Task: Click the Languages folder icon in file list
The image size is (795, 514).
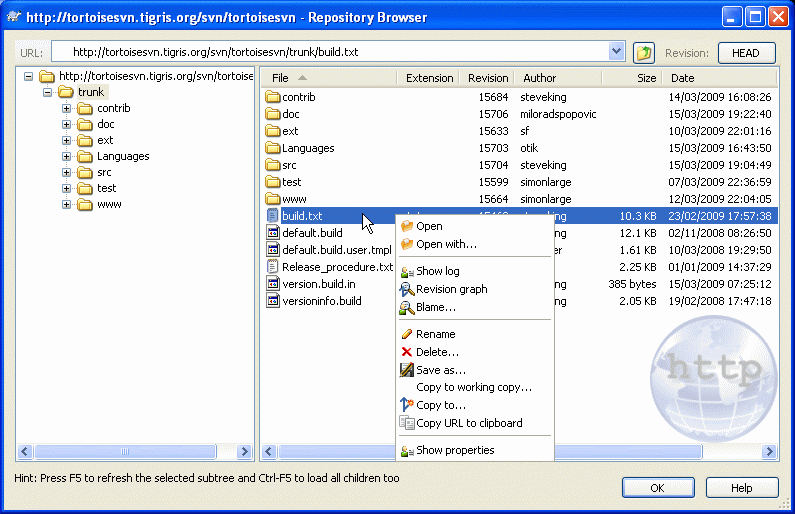Action: click(x=273, y=148)
